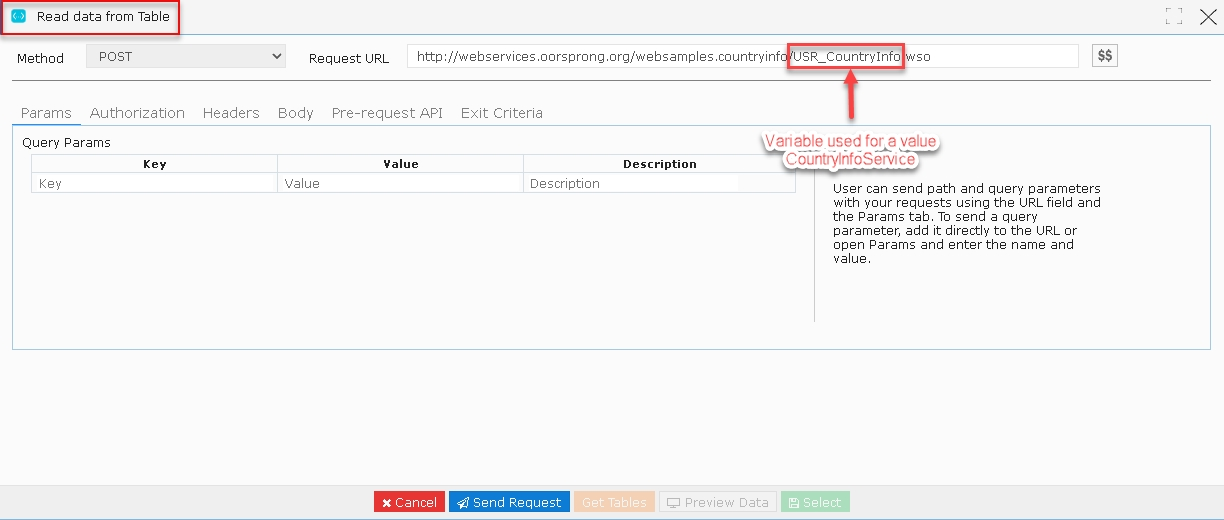Click the red Cancel button
The height and width of the screenshot is (520, 1224).
tap(409, 502)
